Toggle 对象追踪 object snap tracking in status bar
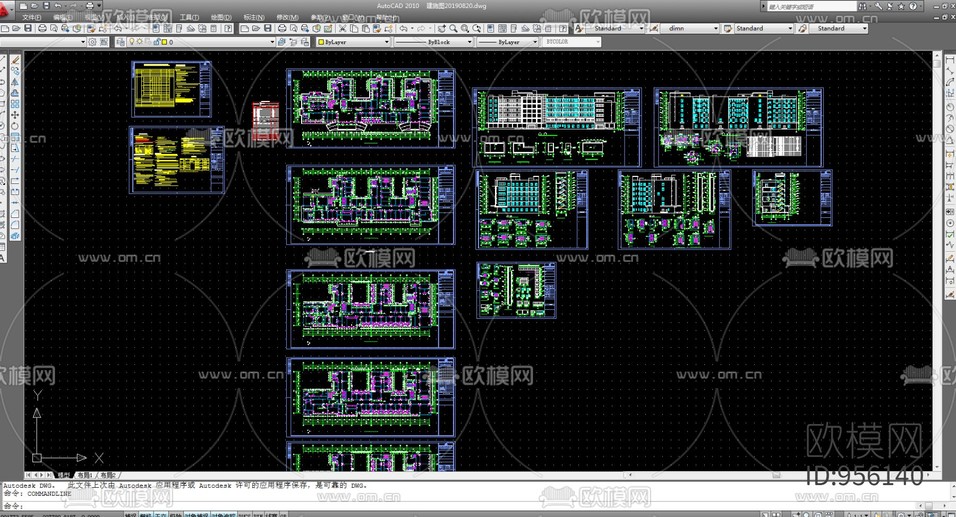The image size is (956, 517). [x=223, y=515]
